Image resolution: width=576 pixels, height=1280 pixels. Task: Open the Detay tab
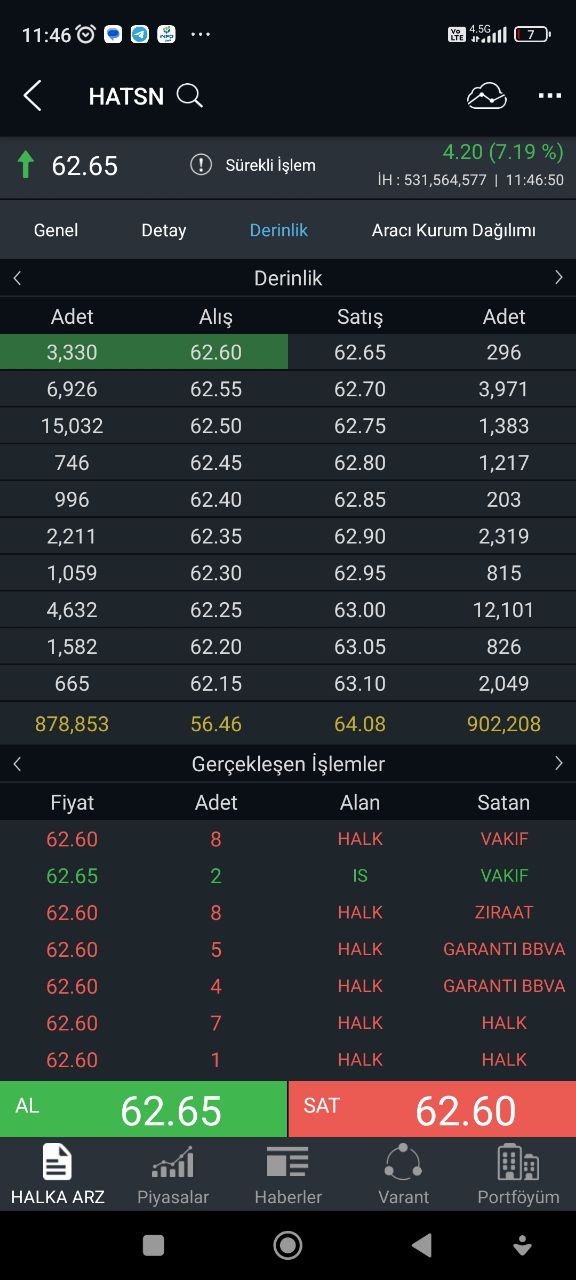pyautogui.click(x=164, y=230)
